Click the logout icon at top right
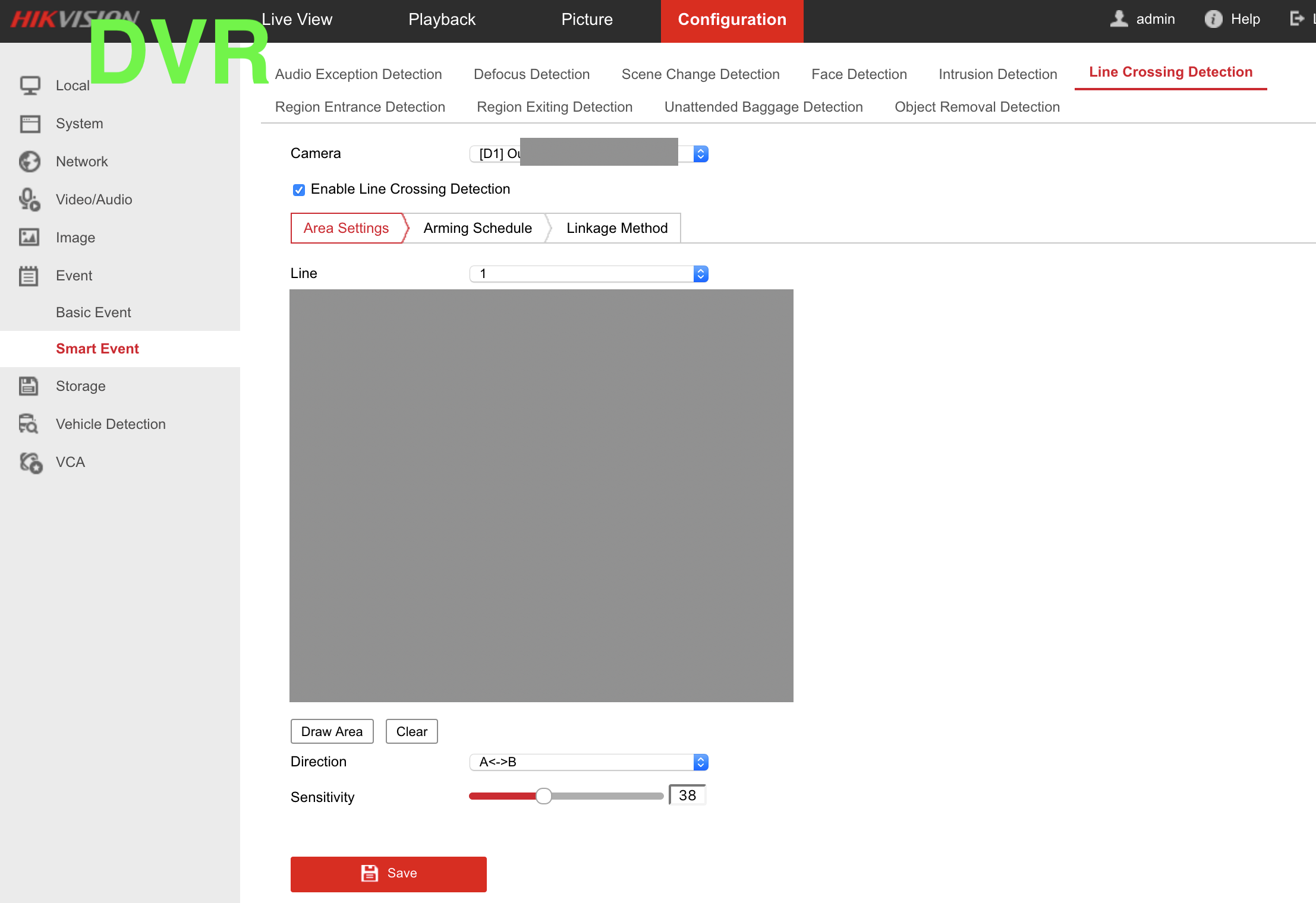This screenshot has width=1316, height=903. [1296, 19]
